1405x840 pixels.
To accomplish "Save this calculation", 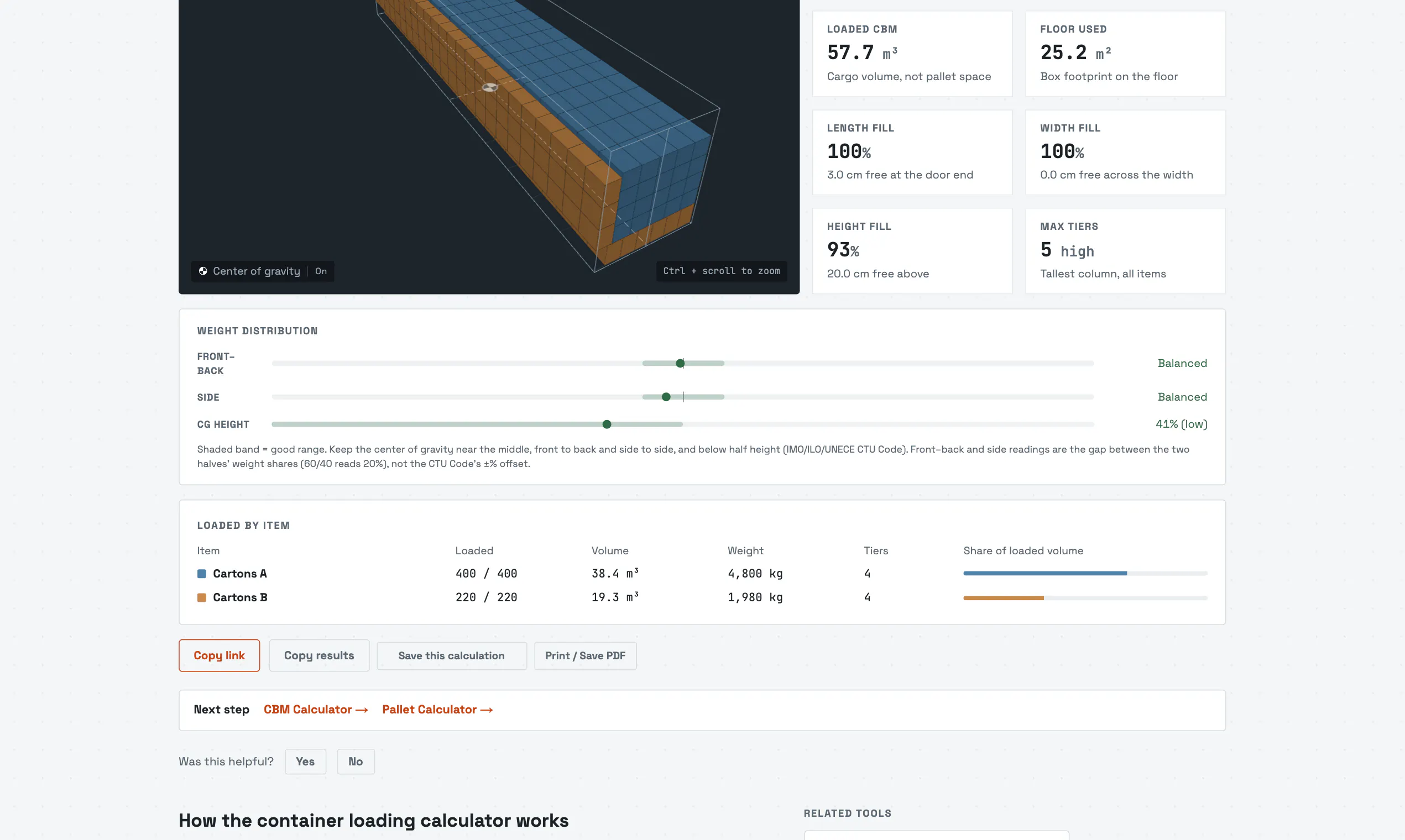I will pyautogui.click(x=451, y=655).
